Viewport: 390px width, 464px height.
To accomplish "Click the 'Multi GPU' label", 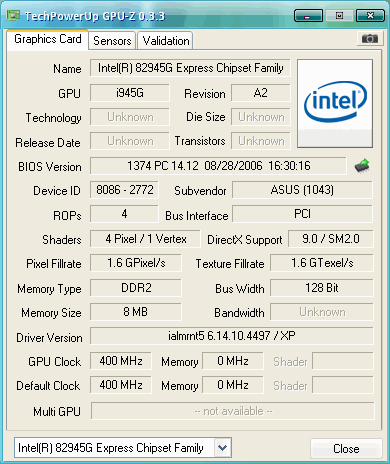I will point(57,412).
